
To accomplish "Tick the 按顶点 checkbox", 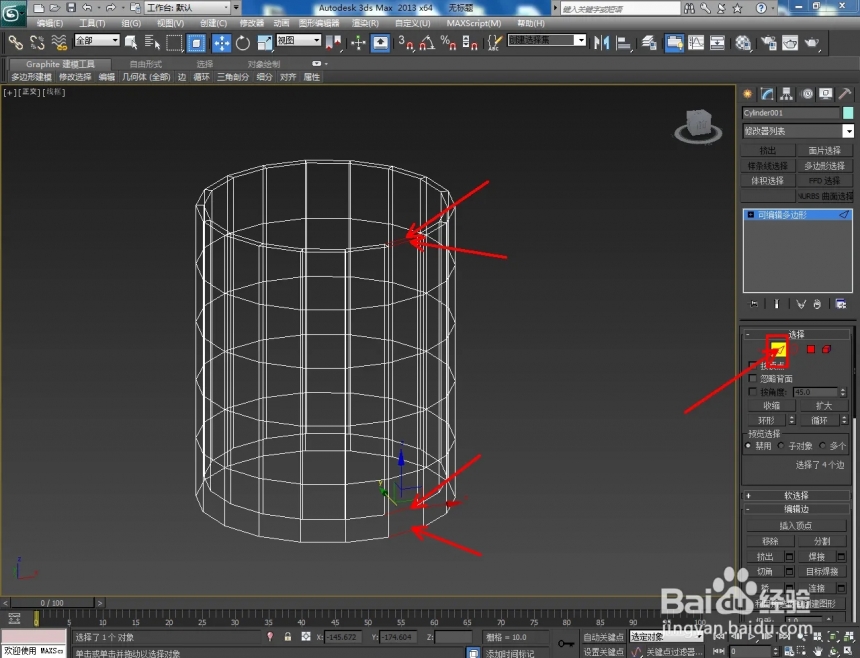I will pos(752,365).
